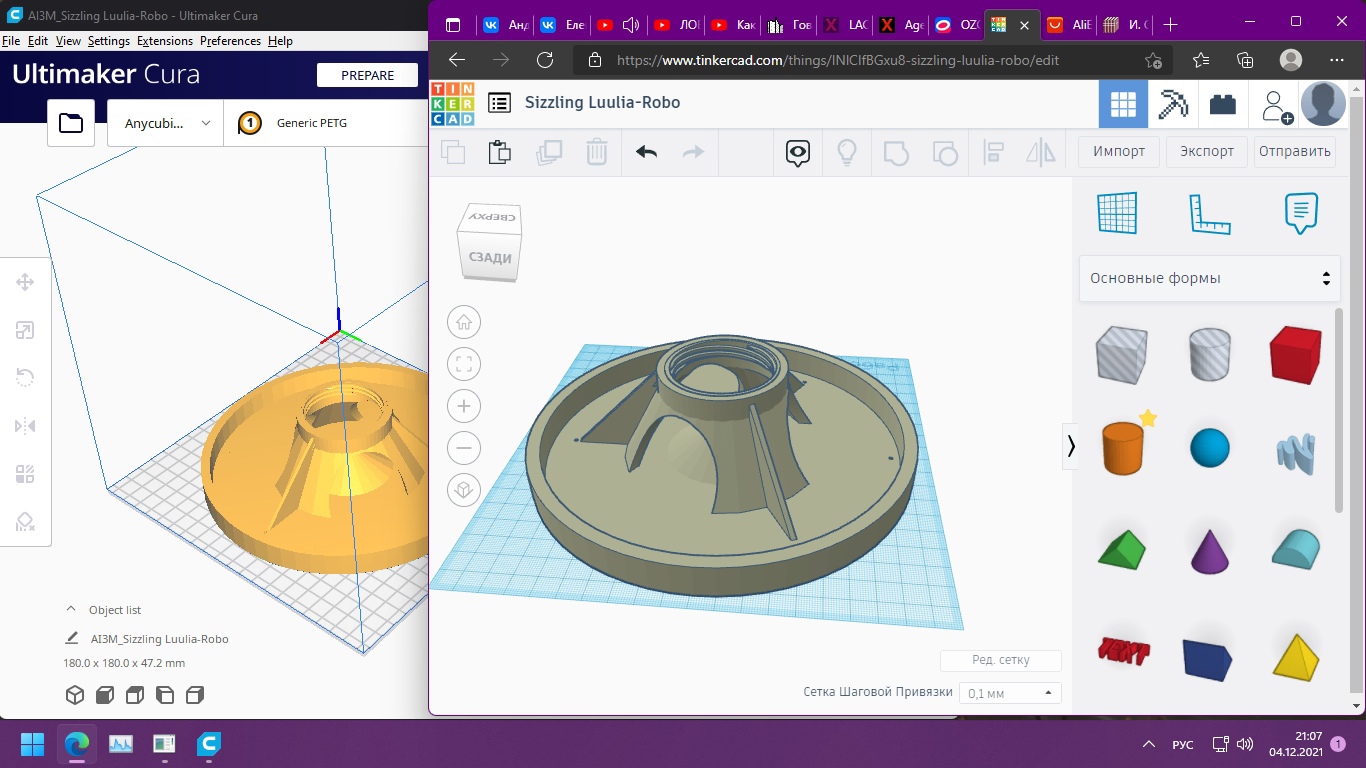The height and width of the screenshot is (768, 1366).
Task: Select the Ruler tool icon
Action: click(x=1208, y=214)
